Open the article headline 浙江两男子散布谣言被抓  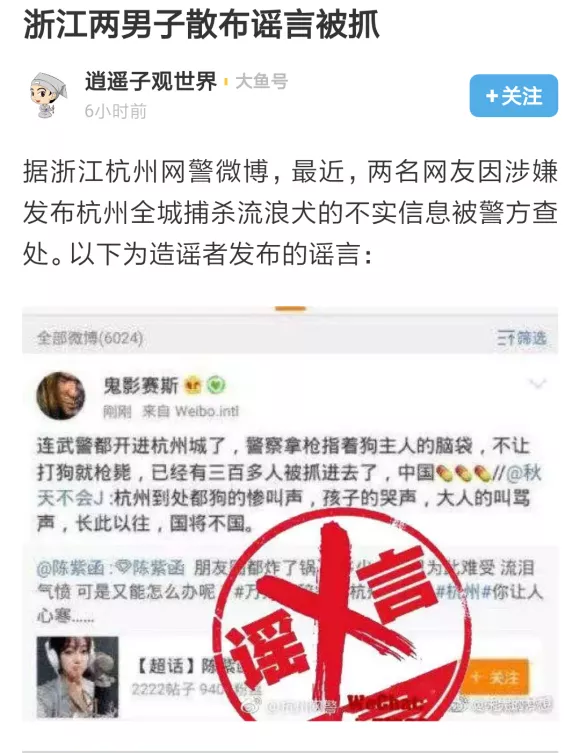click(202, 24)
